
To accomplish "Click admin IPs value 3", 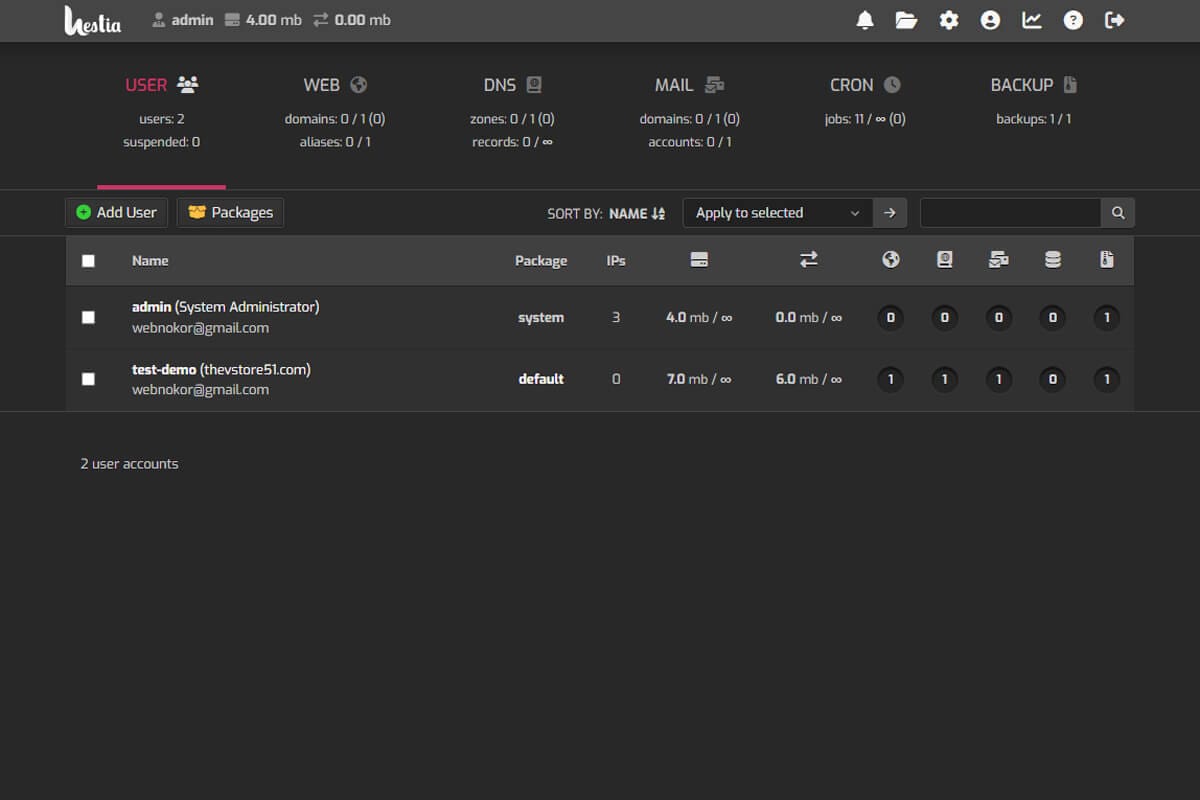I will 616,318.
